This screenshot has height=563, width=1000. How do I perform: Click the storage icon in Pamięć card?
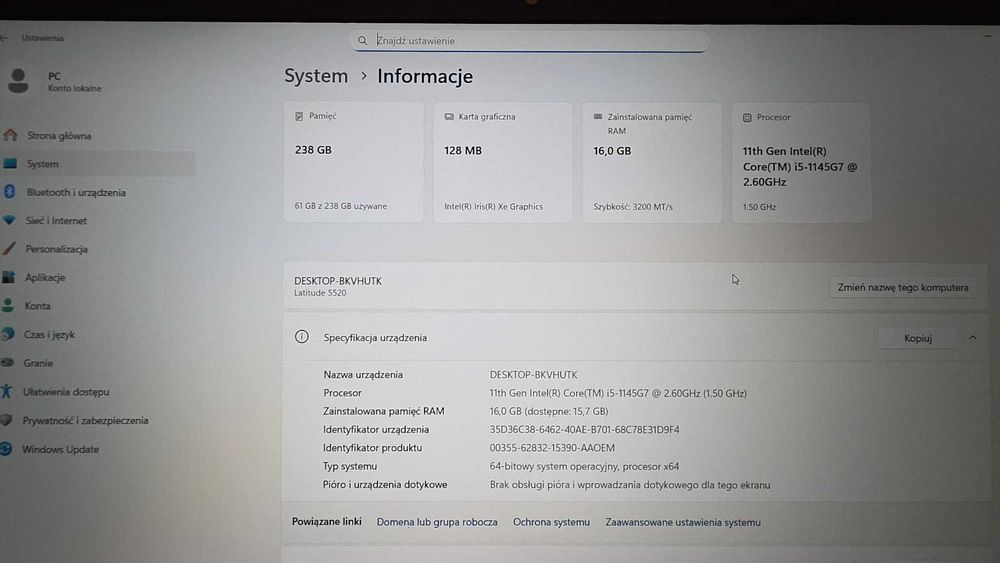299,116
